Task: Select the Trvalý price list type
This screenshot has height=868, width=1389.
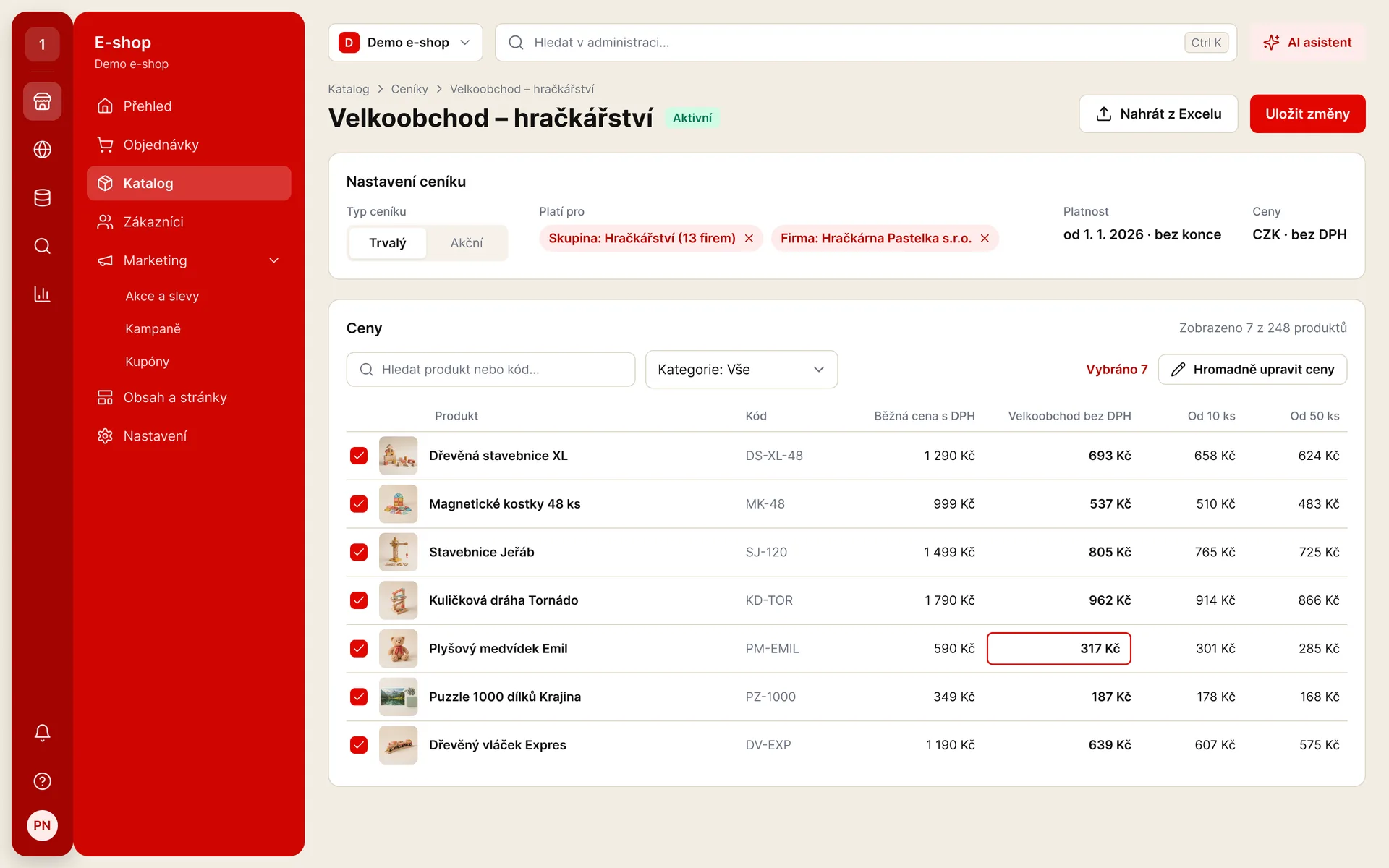Action: (387, 243)
